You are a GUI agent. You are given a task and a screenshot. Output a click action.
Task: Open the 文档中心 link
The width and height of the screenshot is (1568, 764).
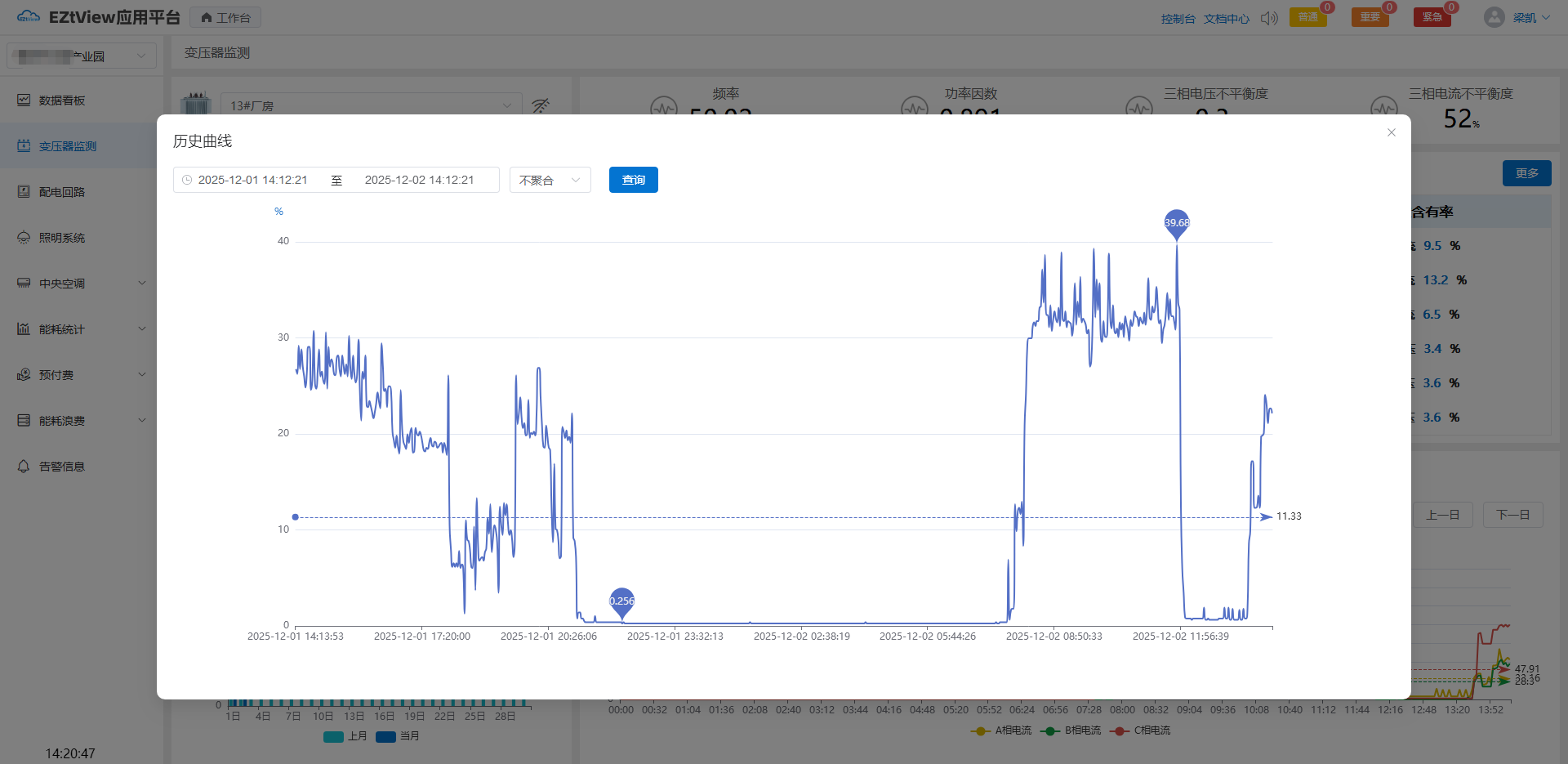coord(1226,18)
